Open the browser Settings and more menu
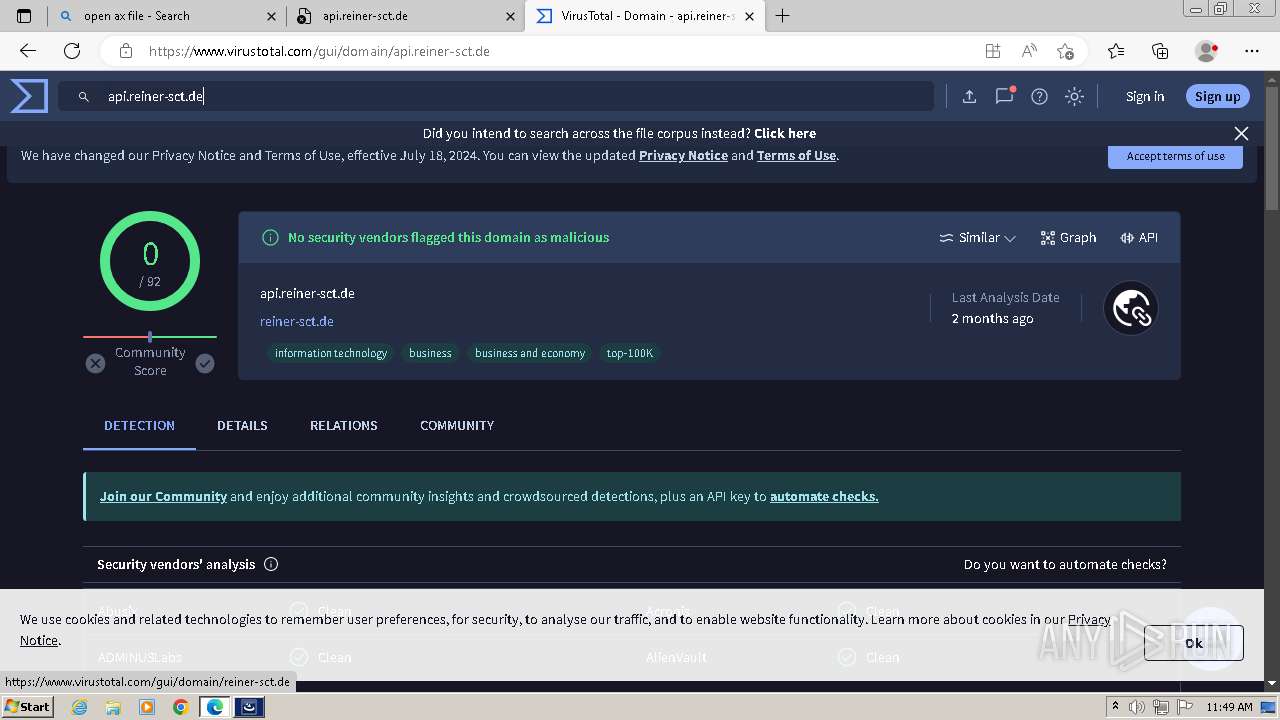This screenshot has height=720, width=1280. (x=1252, y=51)
